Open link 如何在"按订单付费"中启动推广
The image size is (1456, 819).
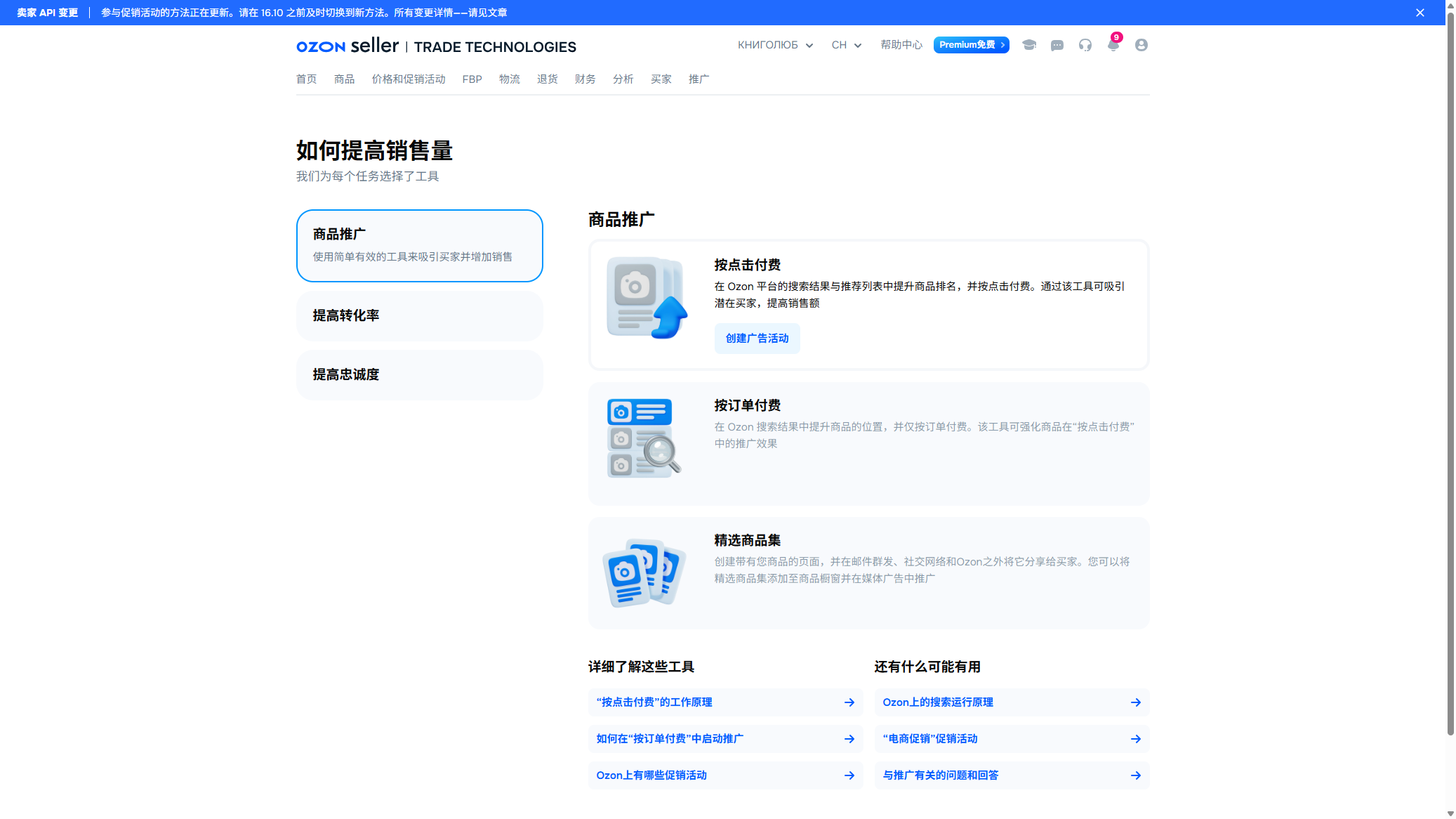[726, 739]
